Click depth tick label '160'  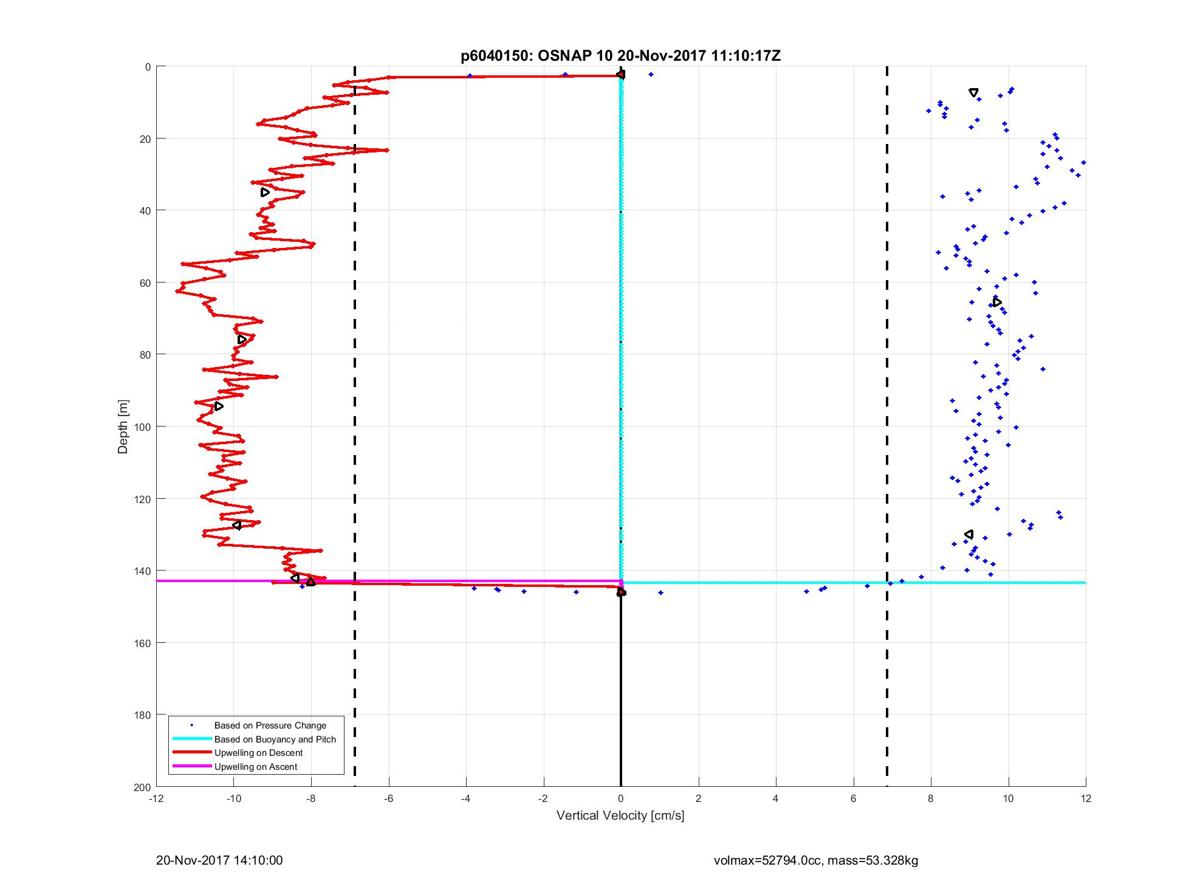pyautogui.click(x=142, y=643)
